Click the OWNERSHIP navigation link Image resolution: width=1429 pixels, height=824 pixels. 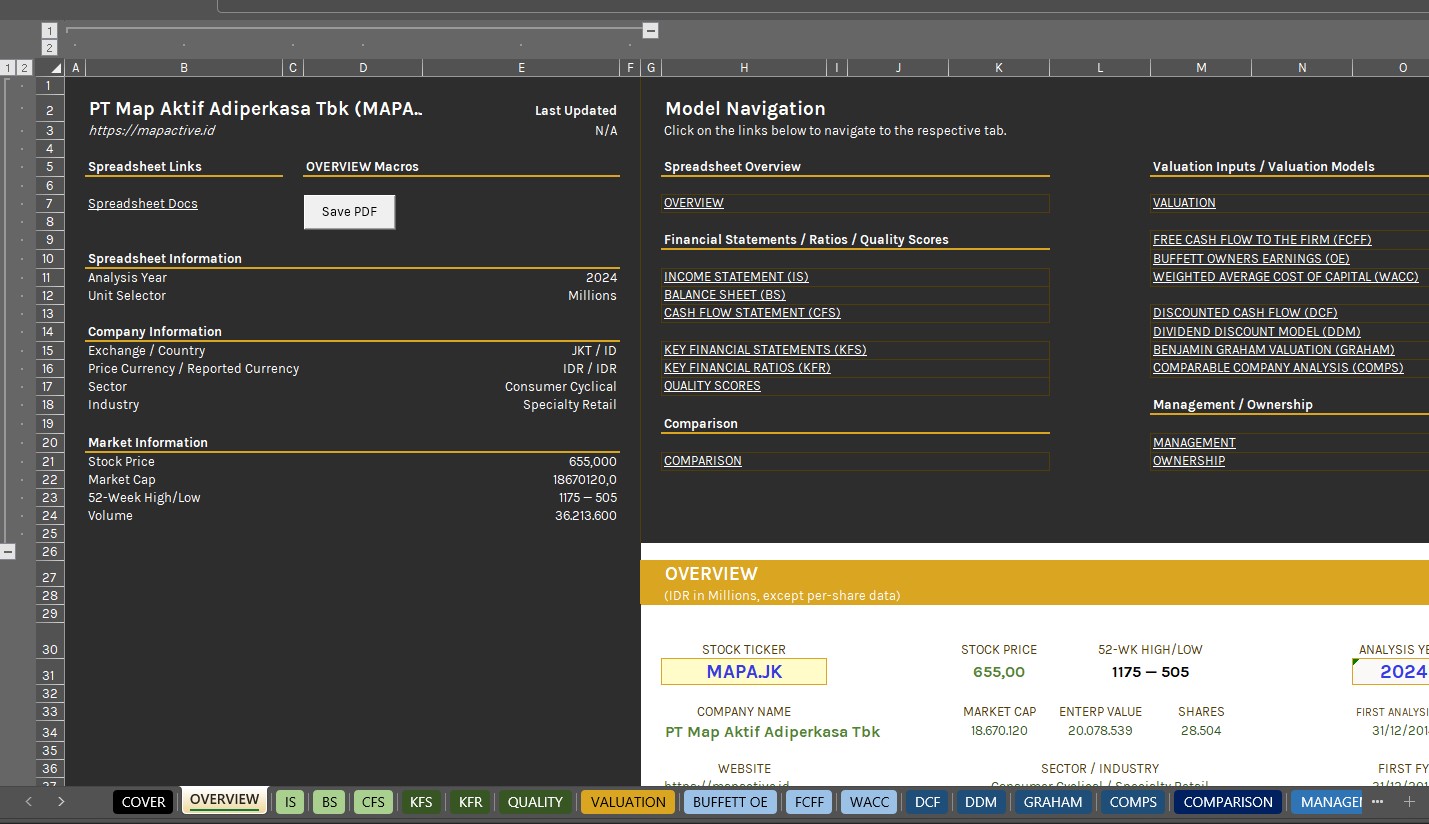(x=1188, y=460)
